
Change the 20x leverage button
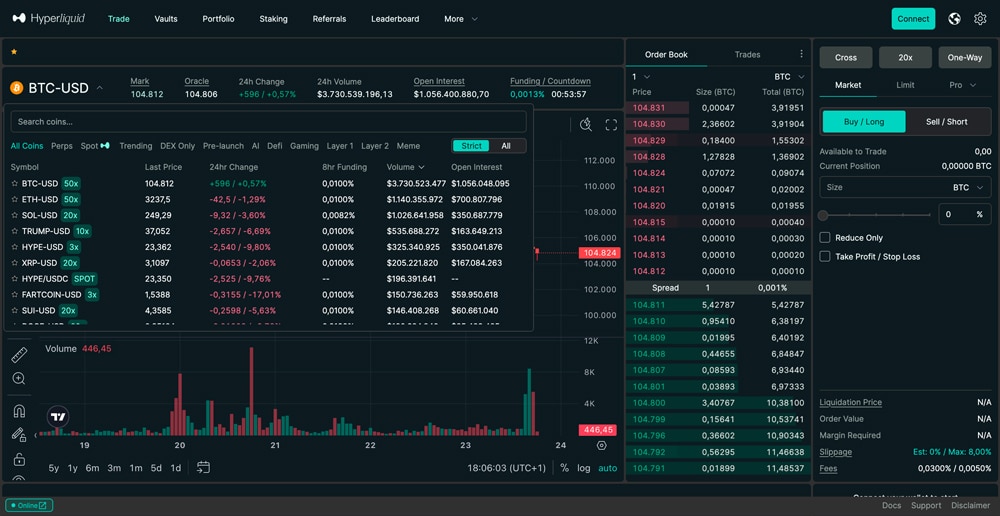pyautogui.click(x=905, y=57)
